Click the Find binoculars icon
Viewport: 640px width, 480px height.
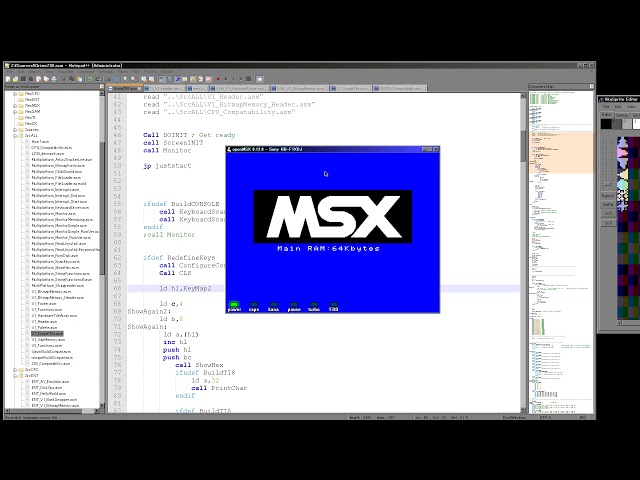(108, 79)
